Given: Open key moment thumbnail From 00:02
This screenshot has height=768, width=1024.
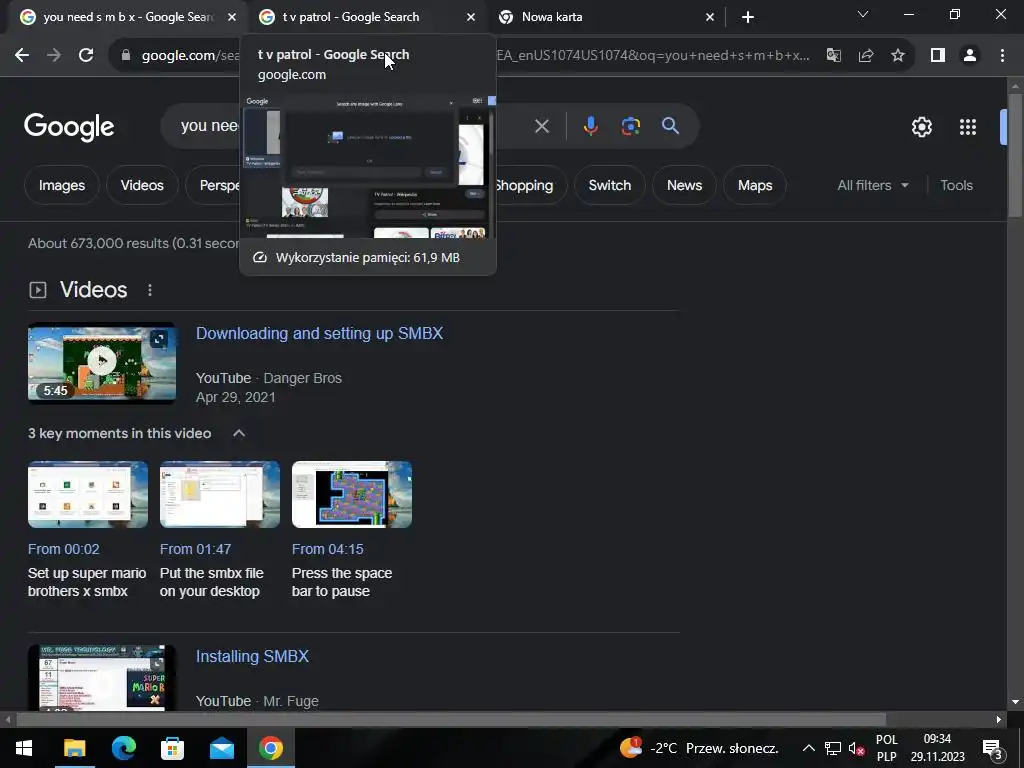Looking at the screenshot, I should pos(88,494).
